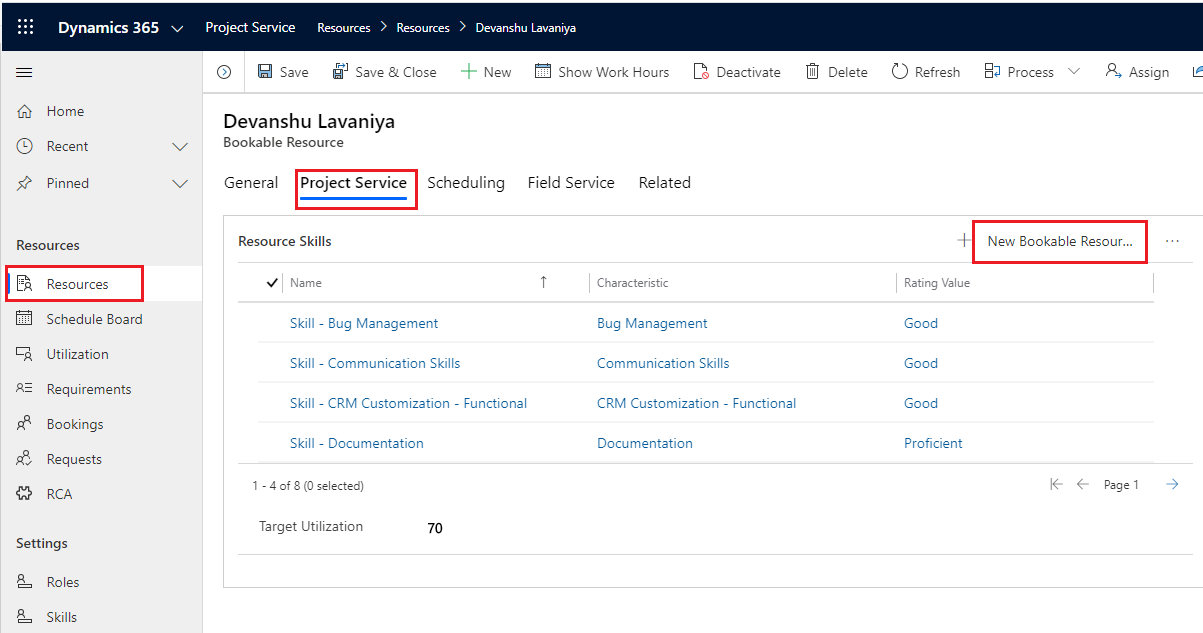Click the Save disk icon

pos(265,71)
